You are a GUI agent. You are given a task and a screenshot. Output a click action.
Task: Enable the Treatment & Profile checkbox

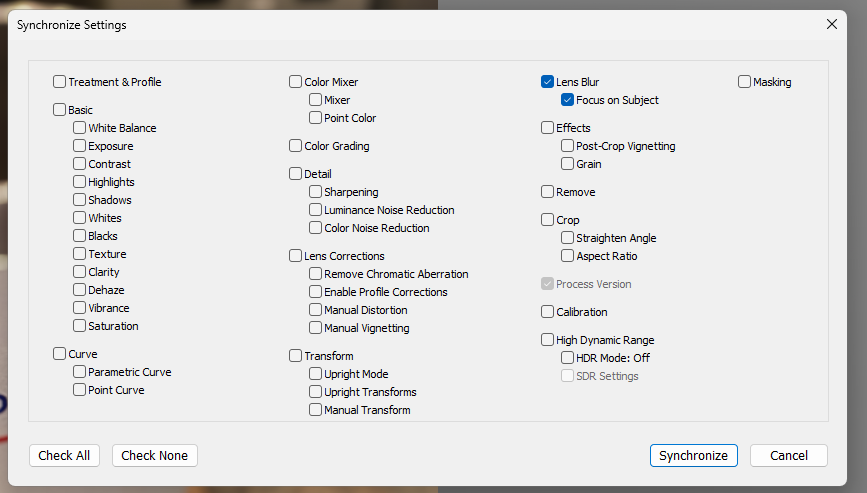click(x=60, y=82)
